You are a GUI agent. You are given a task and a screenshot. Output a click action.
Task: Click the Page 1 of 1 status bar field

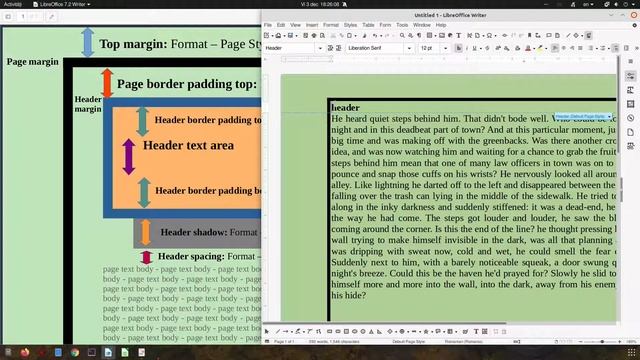click(284, 341)
